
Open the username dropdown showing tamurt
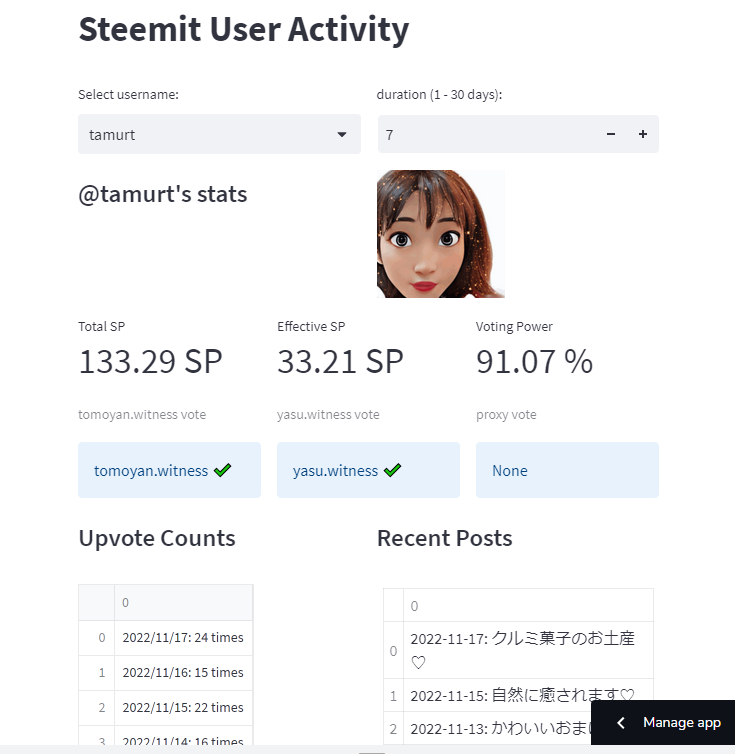coord(219,134)
